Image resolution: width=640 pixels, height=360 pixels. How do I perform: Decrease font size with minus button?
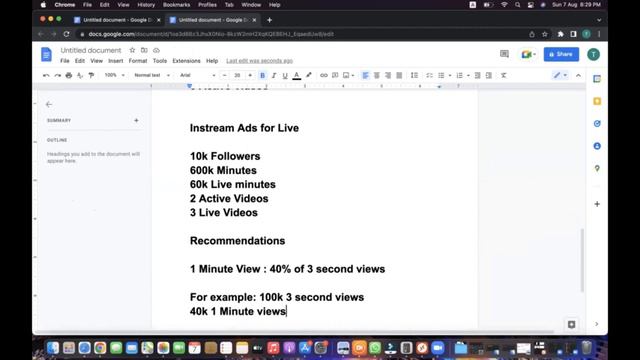tap(224, 75)
